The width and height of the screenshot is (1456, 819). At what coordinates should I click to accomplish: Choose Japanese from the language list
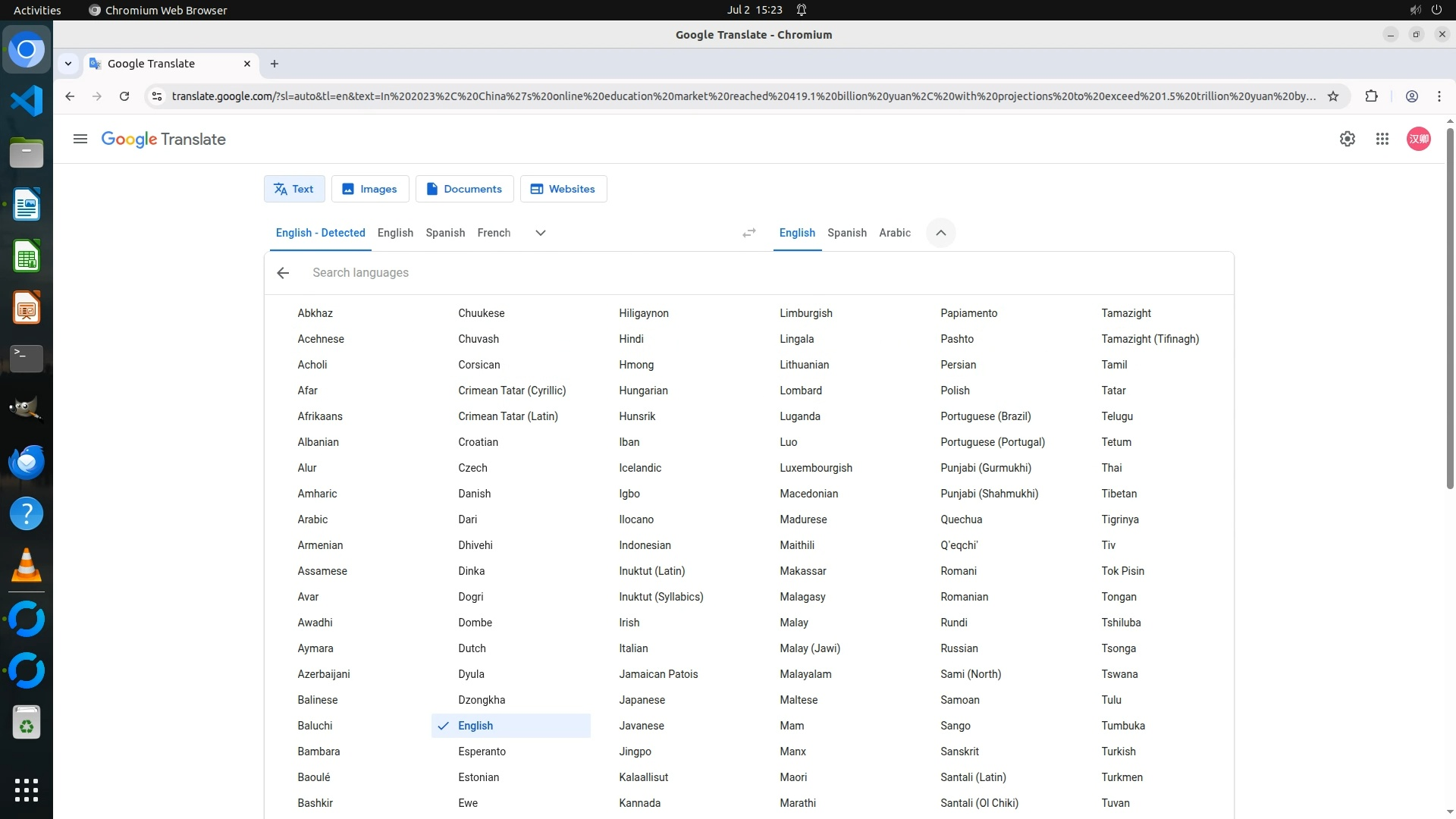coord(642,700)
